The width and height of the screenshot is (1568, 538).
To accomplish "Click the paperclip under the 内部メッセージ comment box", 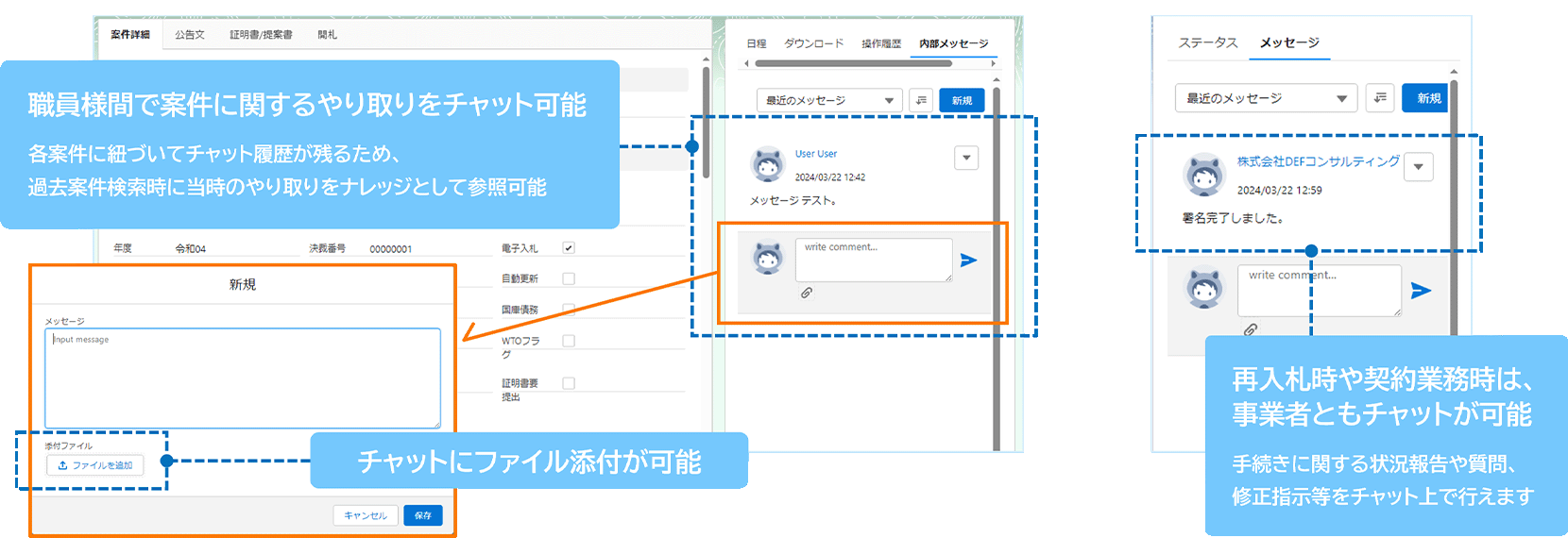I will pyautogui.click(x=807, y=293).
